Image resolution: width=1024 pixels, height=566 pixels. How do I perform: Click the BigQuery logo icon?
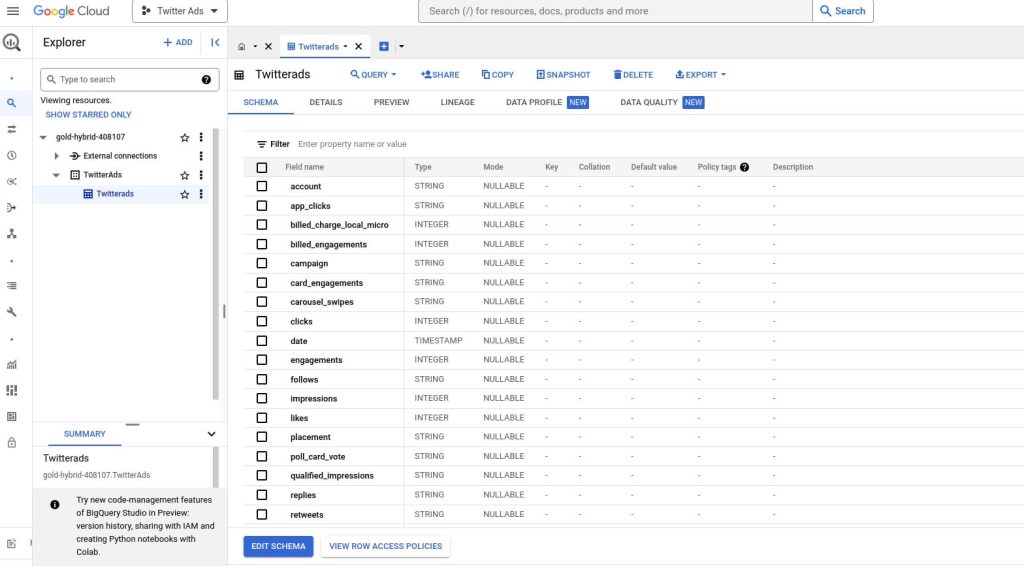coord(12,42)
